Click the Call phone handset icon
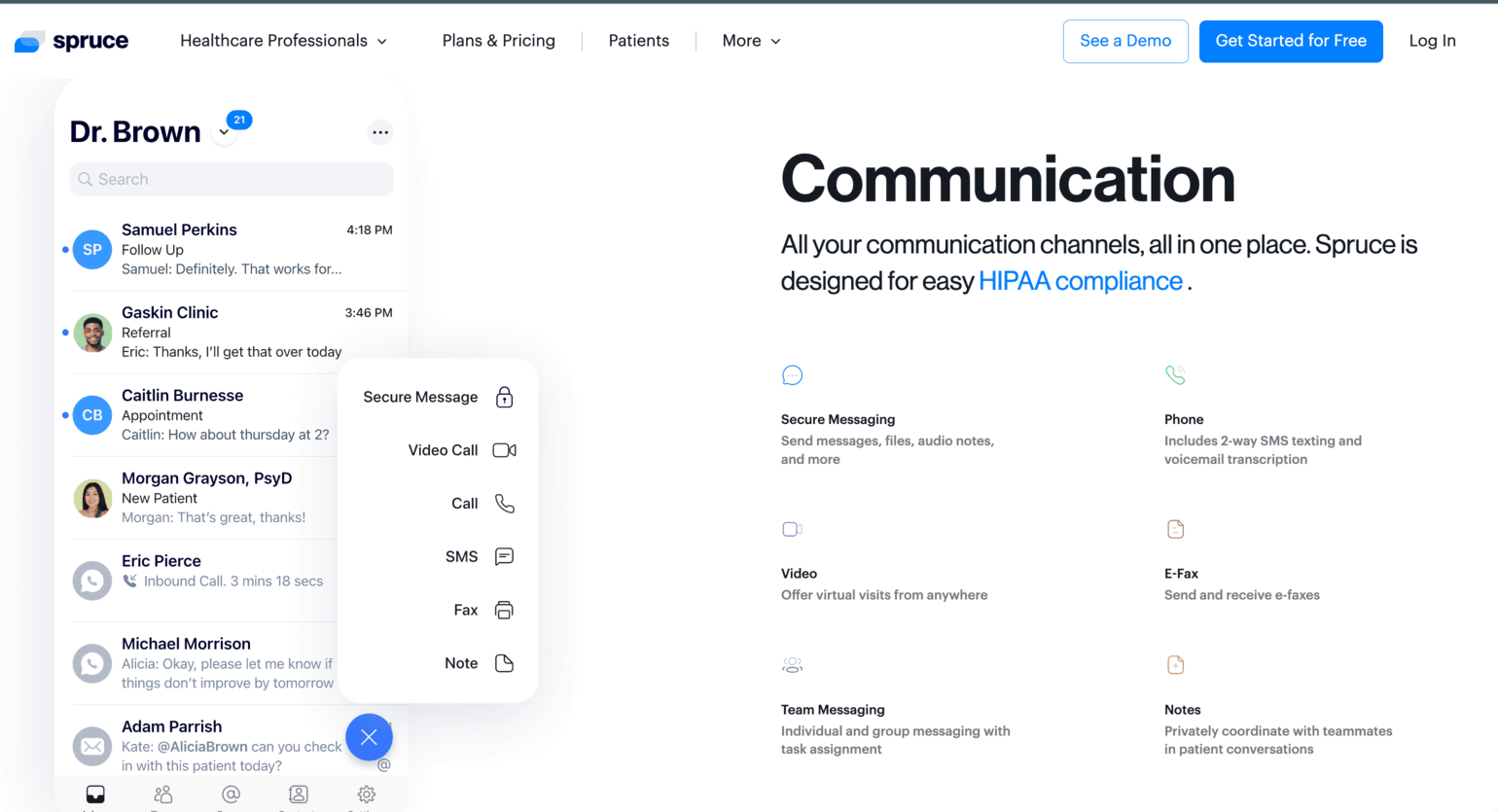The height and width of the screenshot is (812, 1498). (x=504, y=504)
